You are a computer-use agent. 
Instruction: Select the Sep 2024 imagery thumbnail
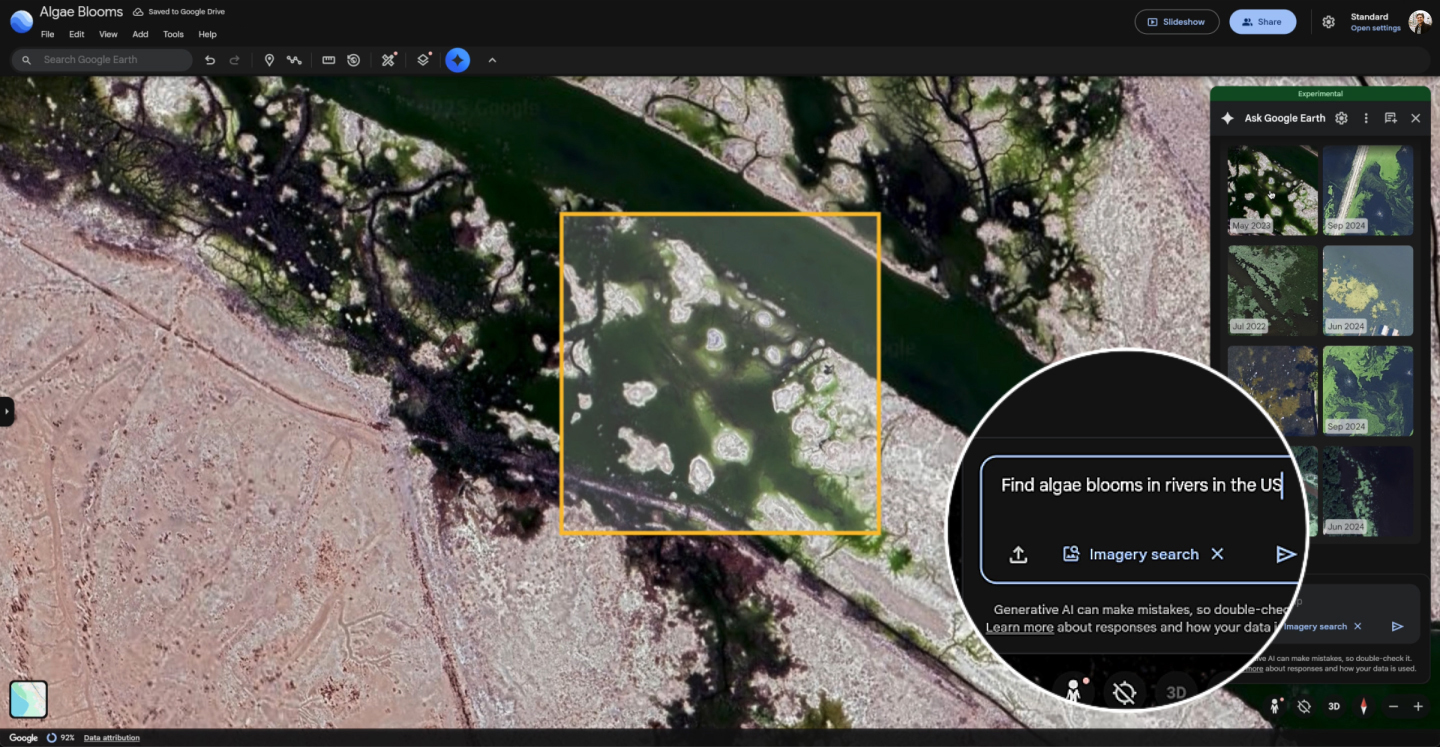coord(1368,190)
